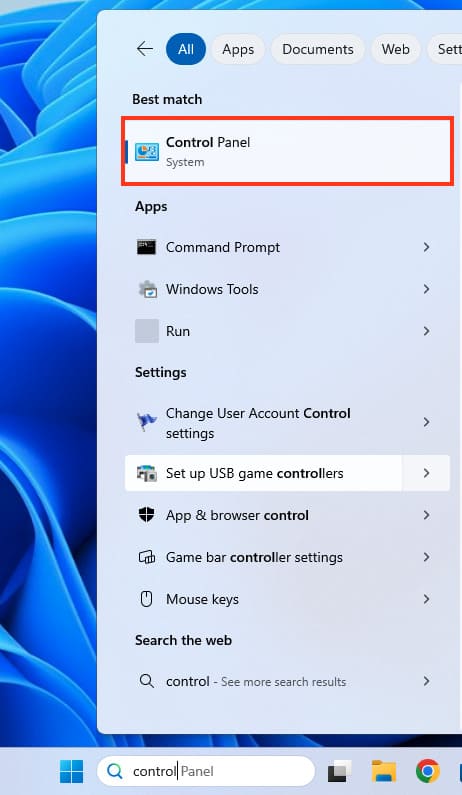Image resolution: width=462 pixels, height=795 pixels.
Task: Click the Command Prompt icon
Action: 147,247
